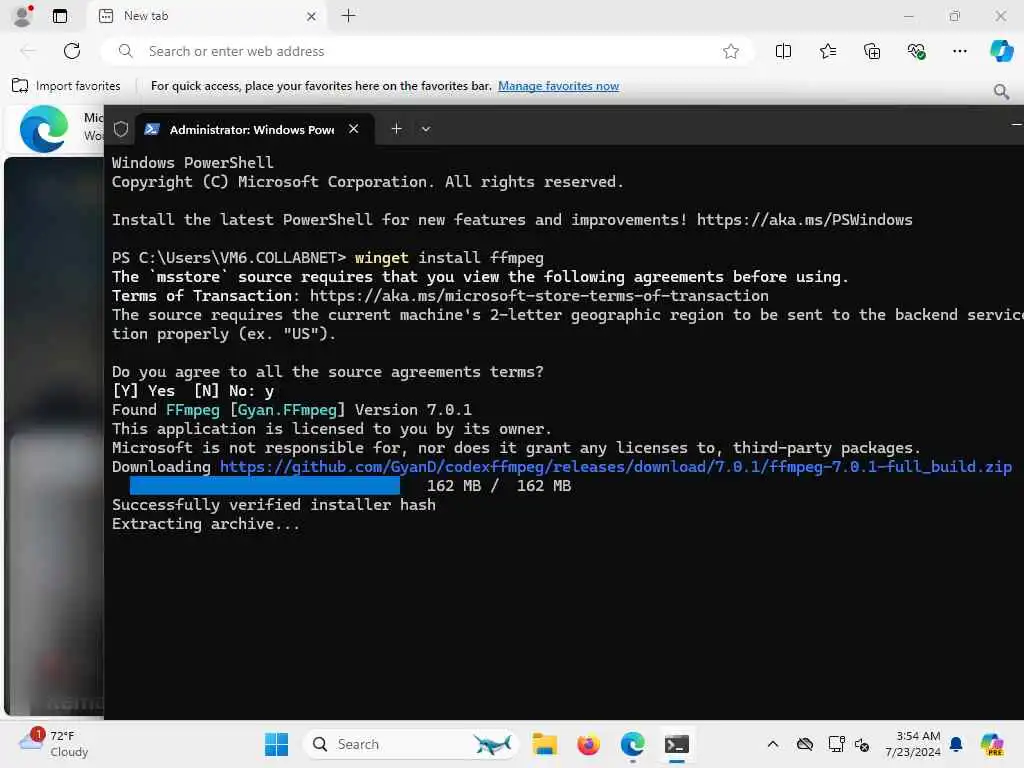The image size is (1024, 768).
Task: Open Edge split screen view
Action: coord(783,51)
